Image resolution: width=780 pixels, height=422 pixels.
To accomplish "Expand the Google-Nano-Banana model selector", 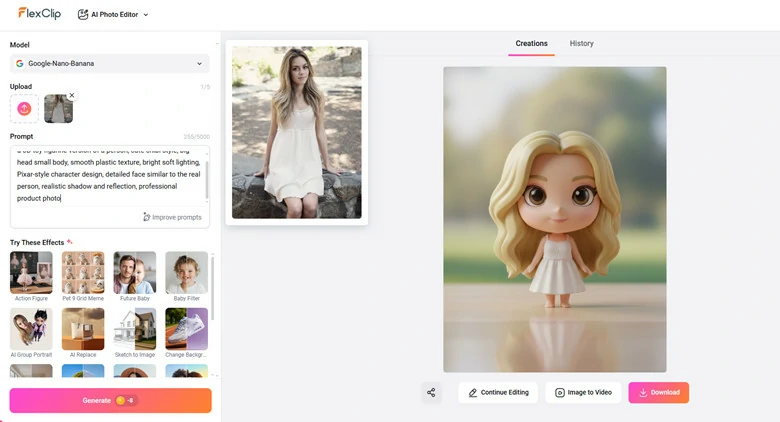I will [109, 64].
